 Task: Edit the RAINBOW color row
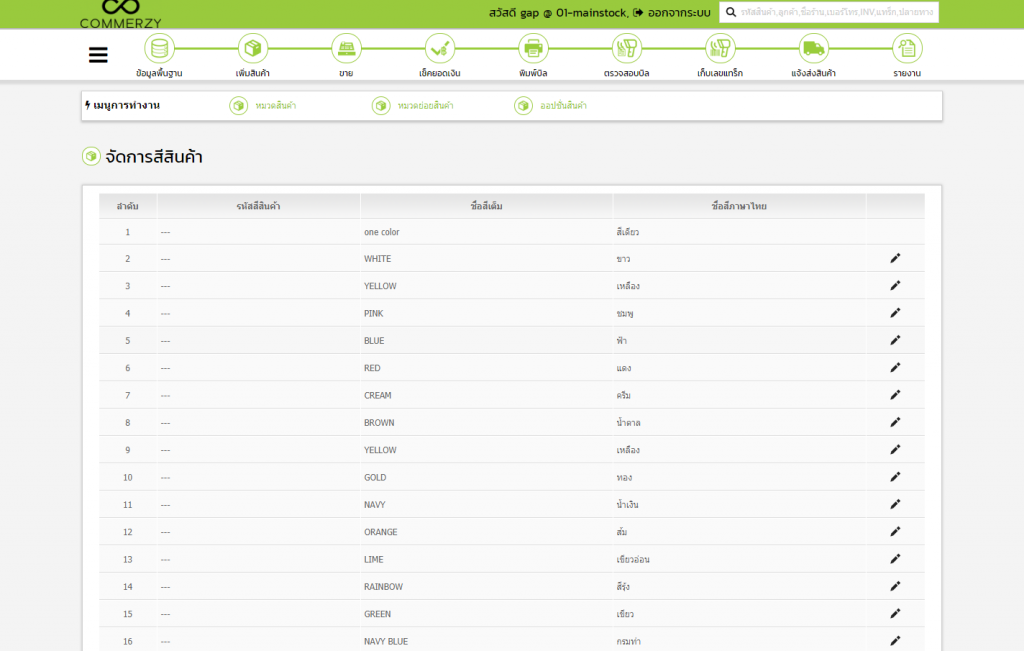pos(895,587)
